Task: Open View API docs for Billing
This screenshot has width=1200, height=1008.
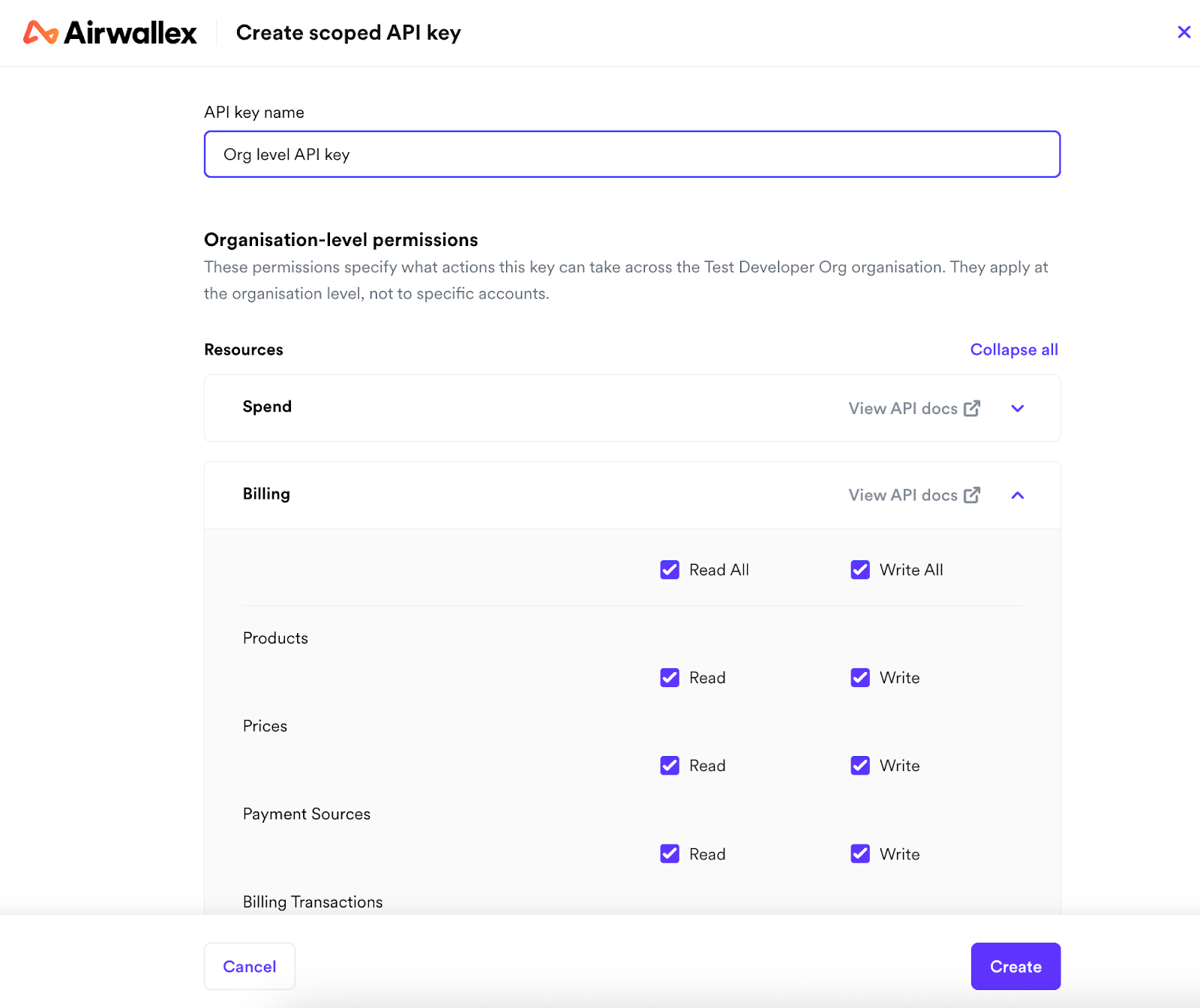Action: pos(902,495)
